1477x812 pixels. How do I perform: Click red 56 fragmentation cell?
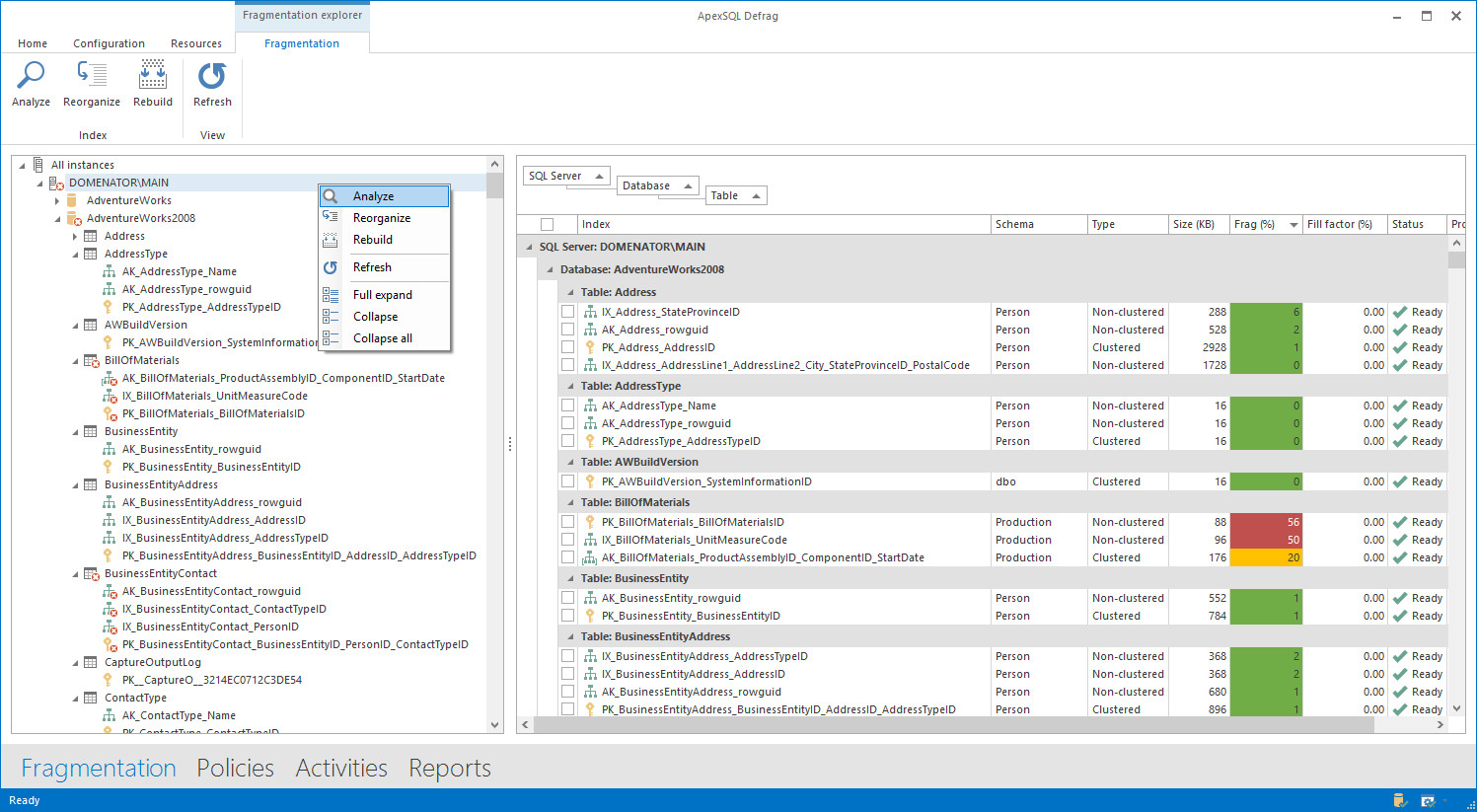[x=1266, y=522]
